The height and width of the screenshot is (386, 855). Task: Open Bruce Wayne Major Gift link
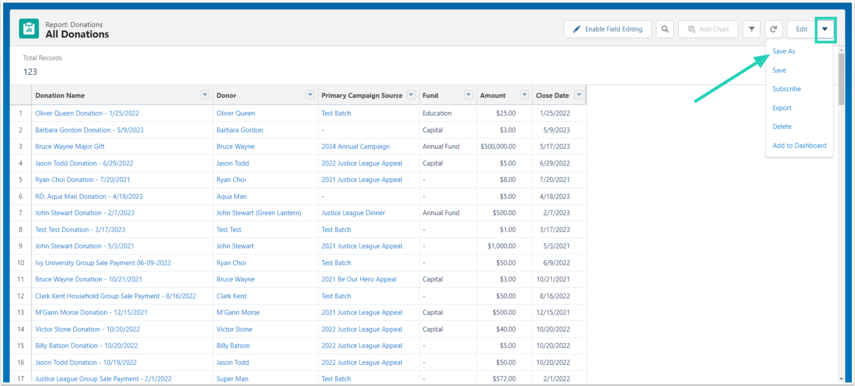[70, 147]
